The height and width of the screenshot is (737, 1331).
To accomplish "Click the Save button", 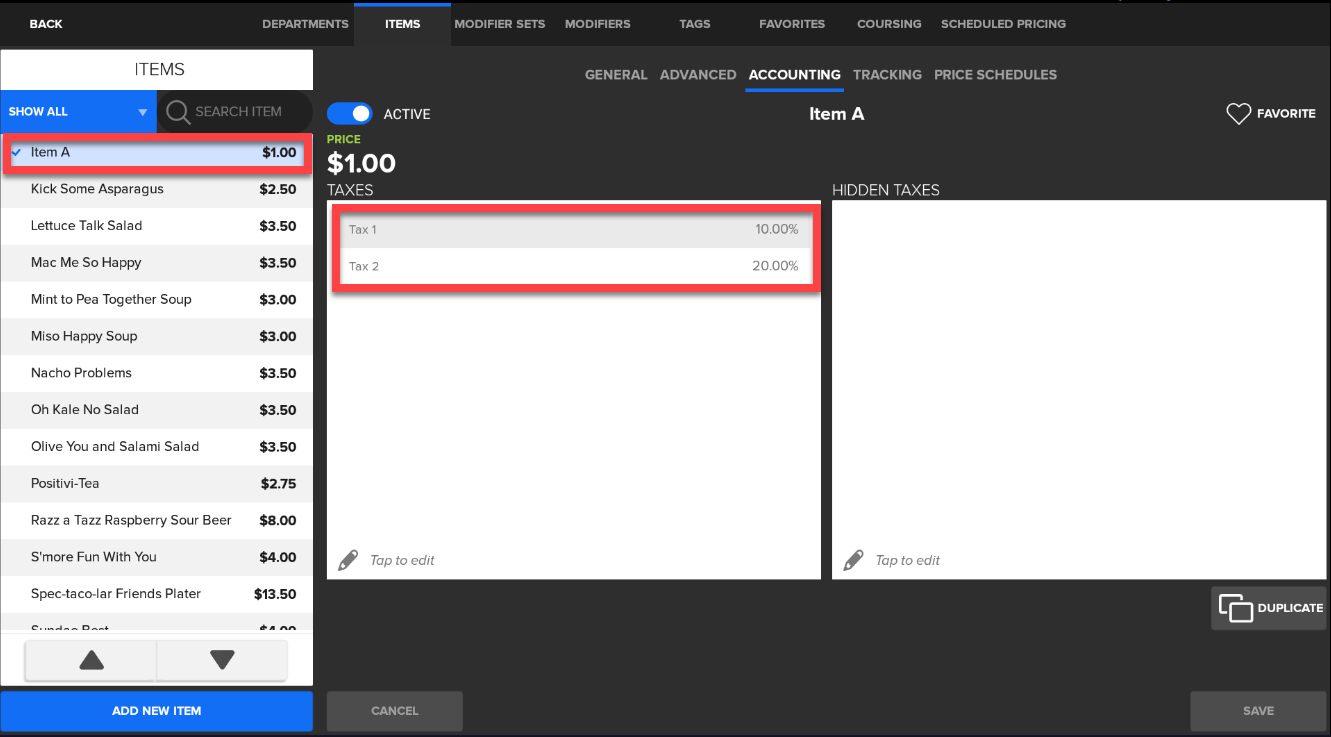I will point(1258,711).
